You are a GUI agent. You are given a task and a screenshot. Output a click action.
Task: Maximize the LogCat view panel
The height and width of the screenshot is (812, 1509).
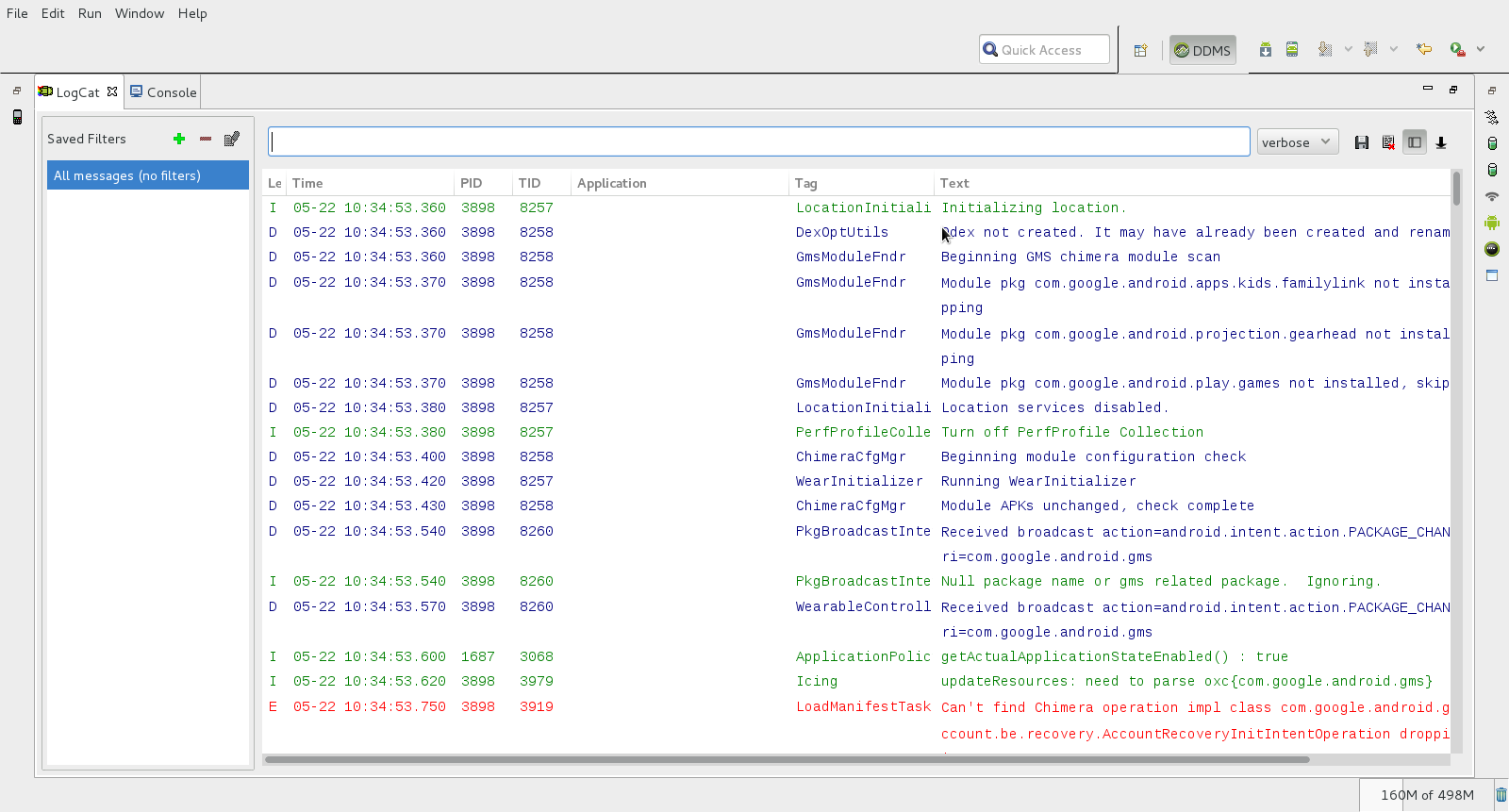point(1453,90)
